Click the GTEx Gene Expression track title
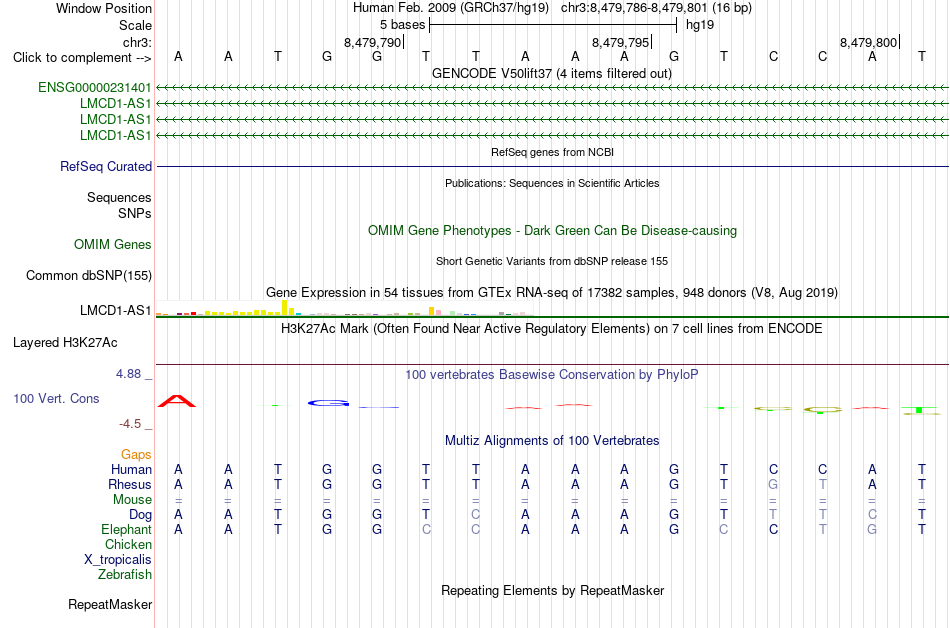 (x=552, y=293)
